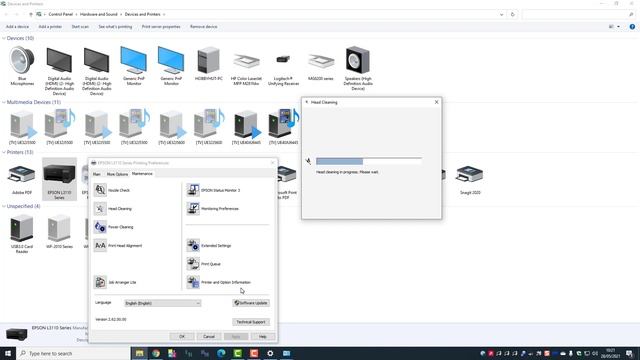The image size is (640, 360).
Task: Select the HP Color LaserJet MFP device
Action: coord(246,66)
